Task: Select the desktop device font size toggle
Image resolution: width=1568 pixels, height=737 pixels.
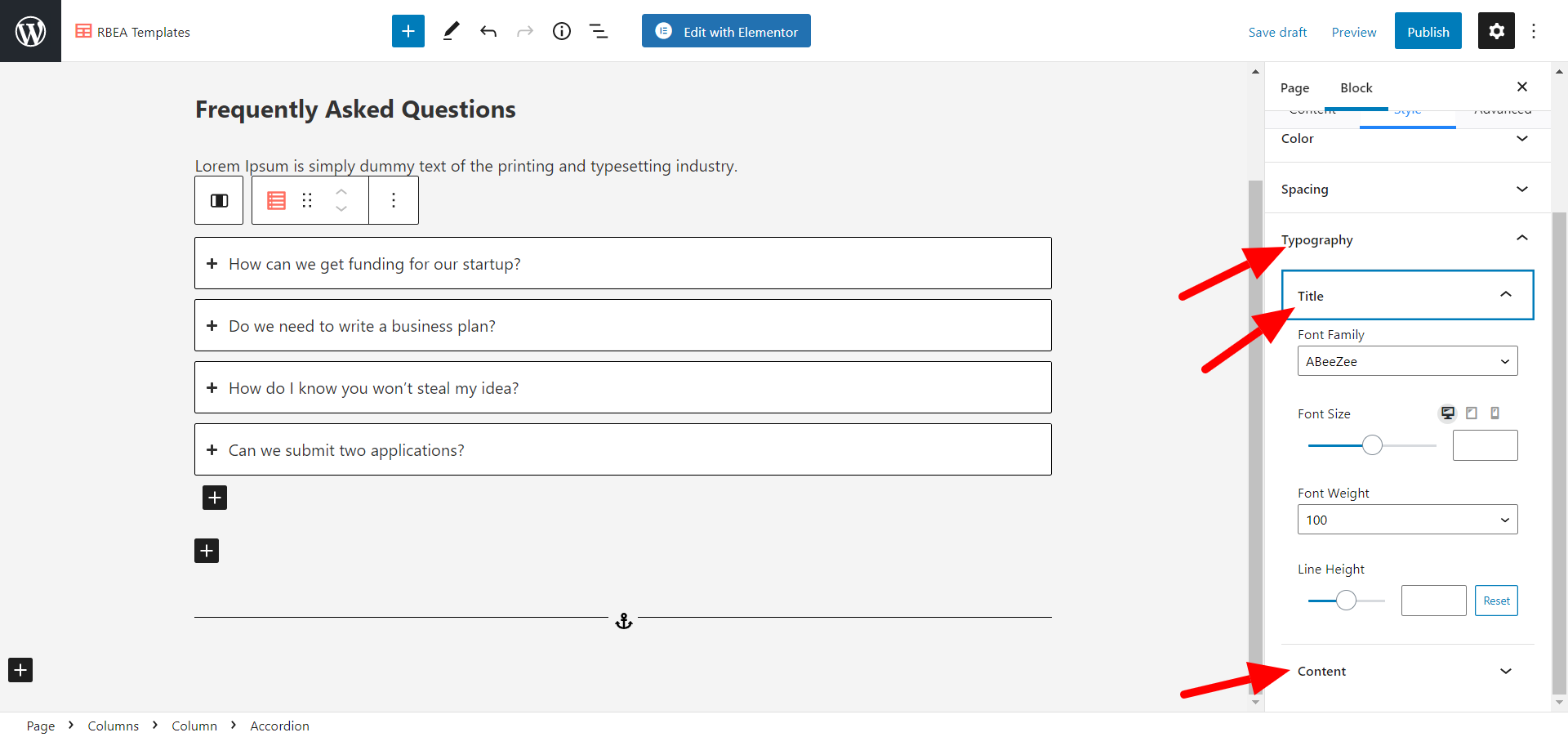Action: point(1447,413)
